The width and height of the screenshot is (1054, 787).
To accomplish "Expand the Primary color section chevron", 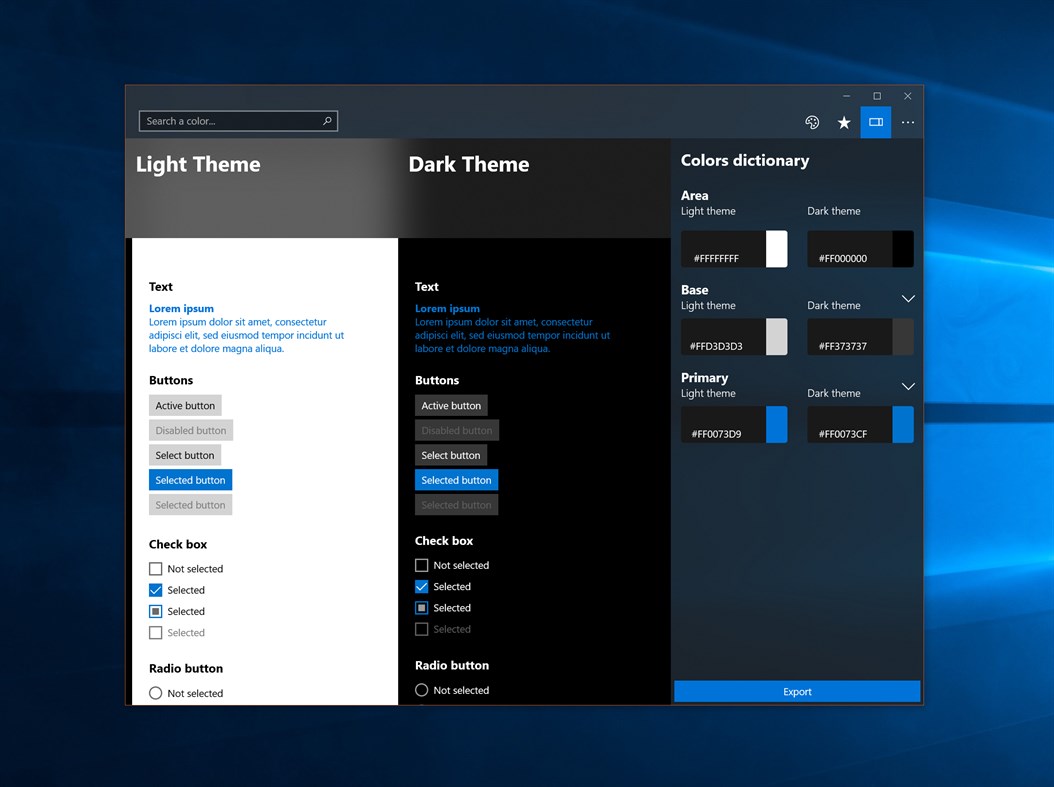I will pos(908,386).
